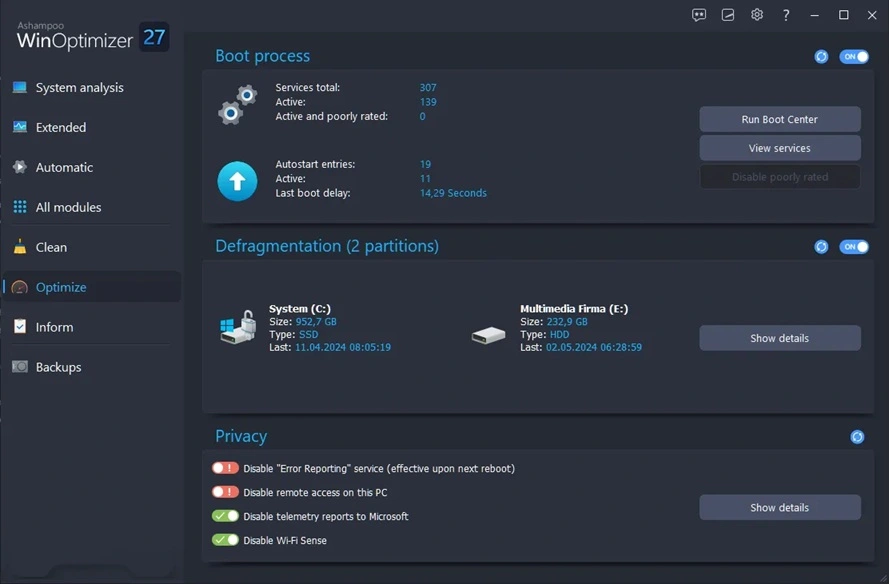889x584 pixels.
Task: Click date 02.05.2024 06:28:59
Action: (x=594, y=347)
